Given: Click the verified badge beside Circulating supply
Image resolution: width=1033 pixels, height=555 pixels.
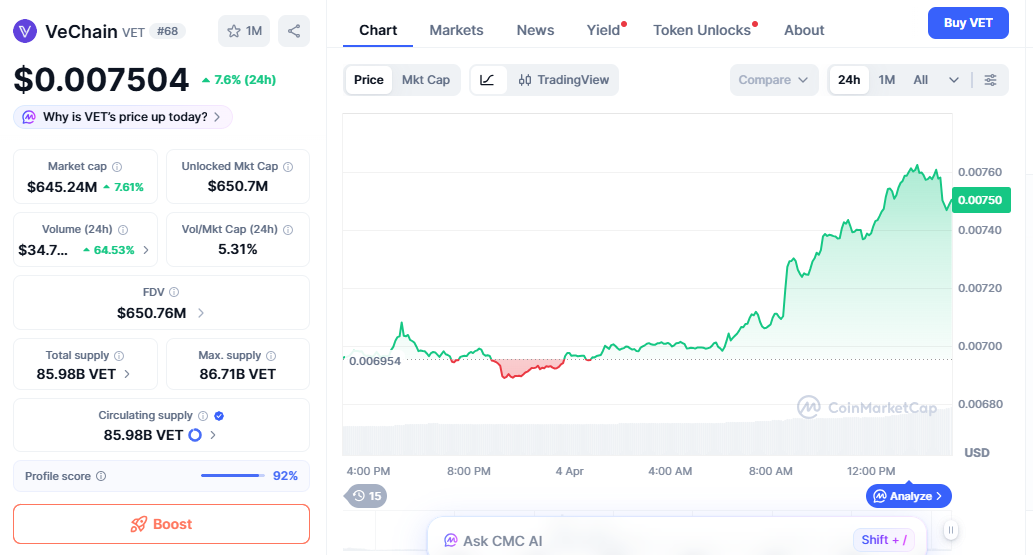Looking at the screenshot, I should tap(219, 416).
